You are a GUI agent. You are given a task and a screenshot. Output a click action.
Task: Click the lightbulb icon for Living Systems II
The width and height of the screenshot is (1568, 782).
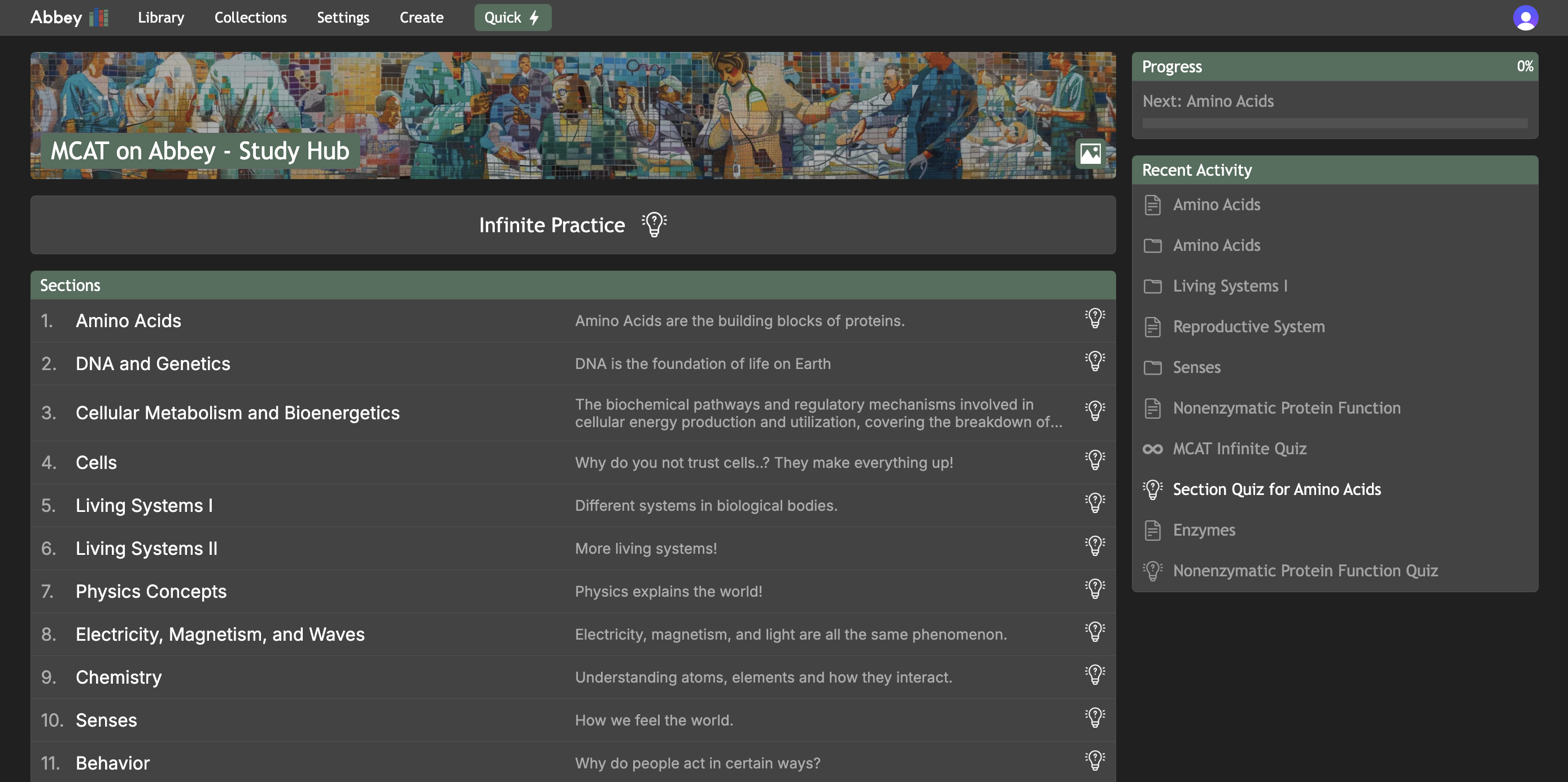[1094, 546]
